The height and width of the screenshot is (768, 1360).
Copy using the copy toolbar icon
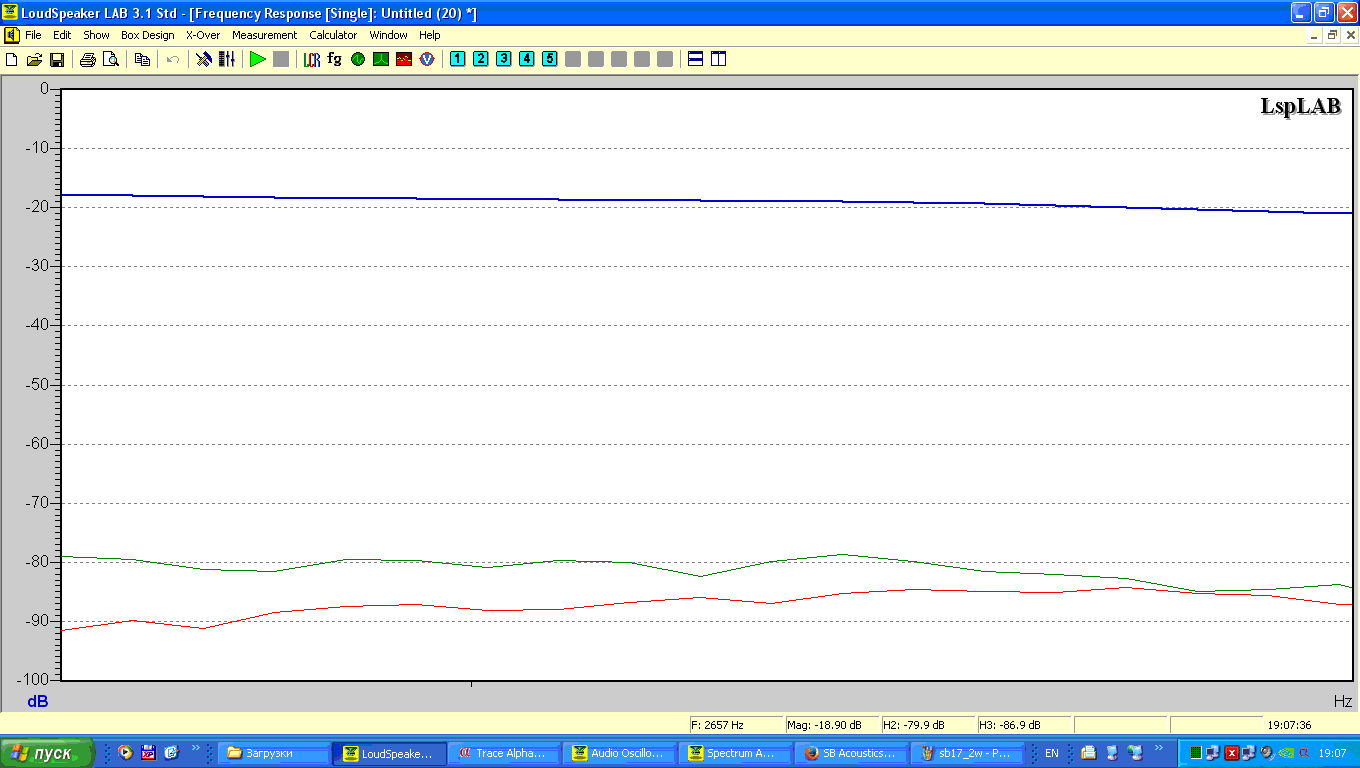tap(142, 60)
